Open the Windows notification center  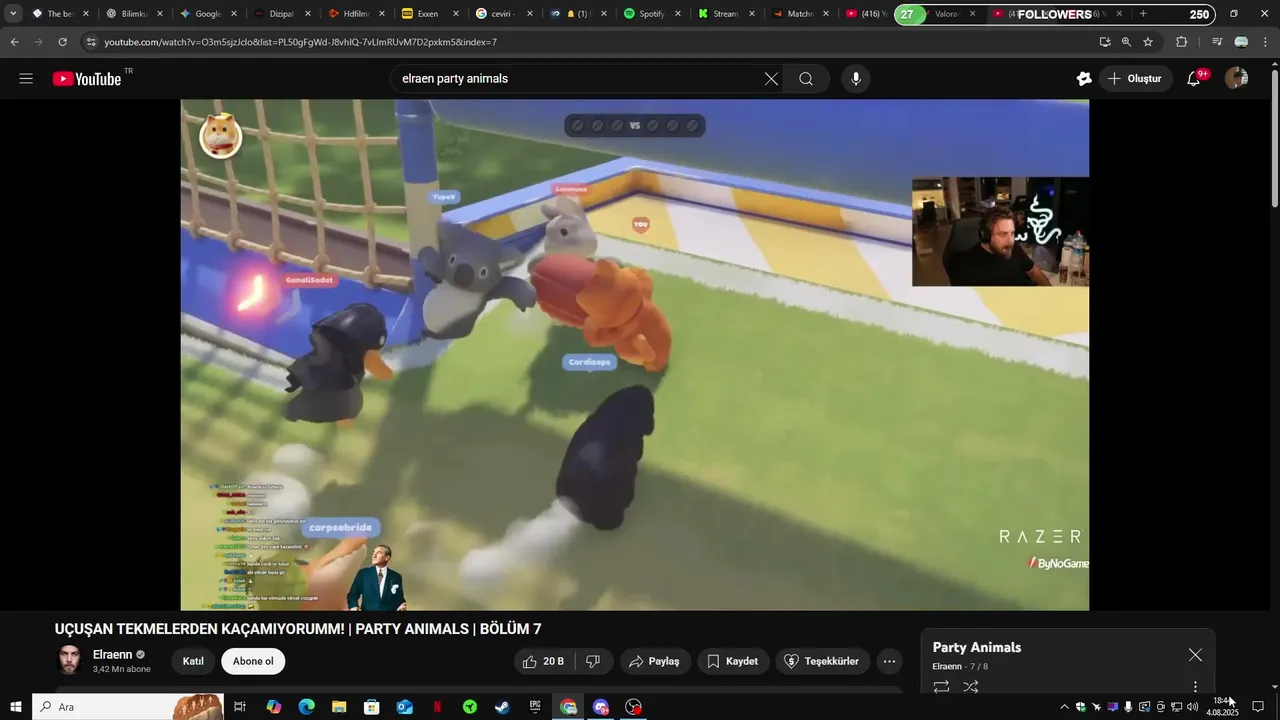(1258, 707)
